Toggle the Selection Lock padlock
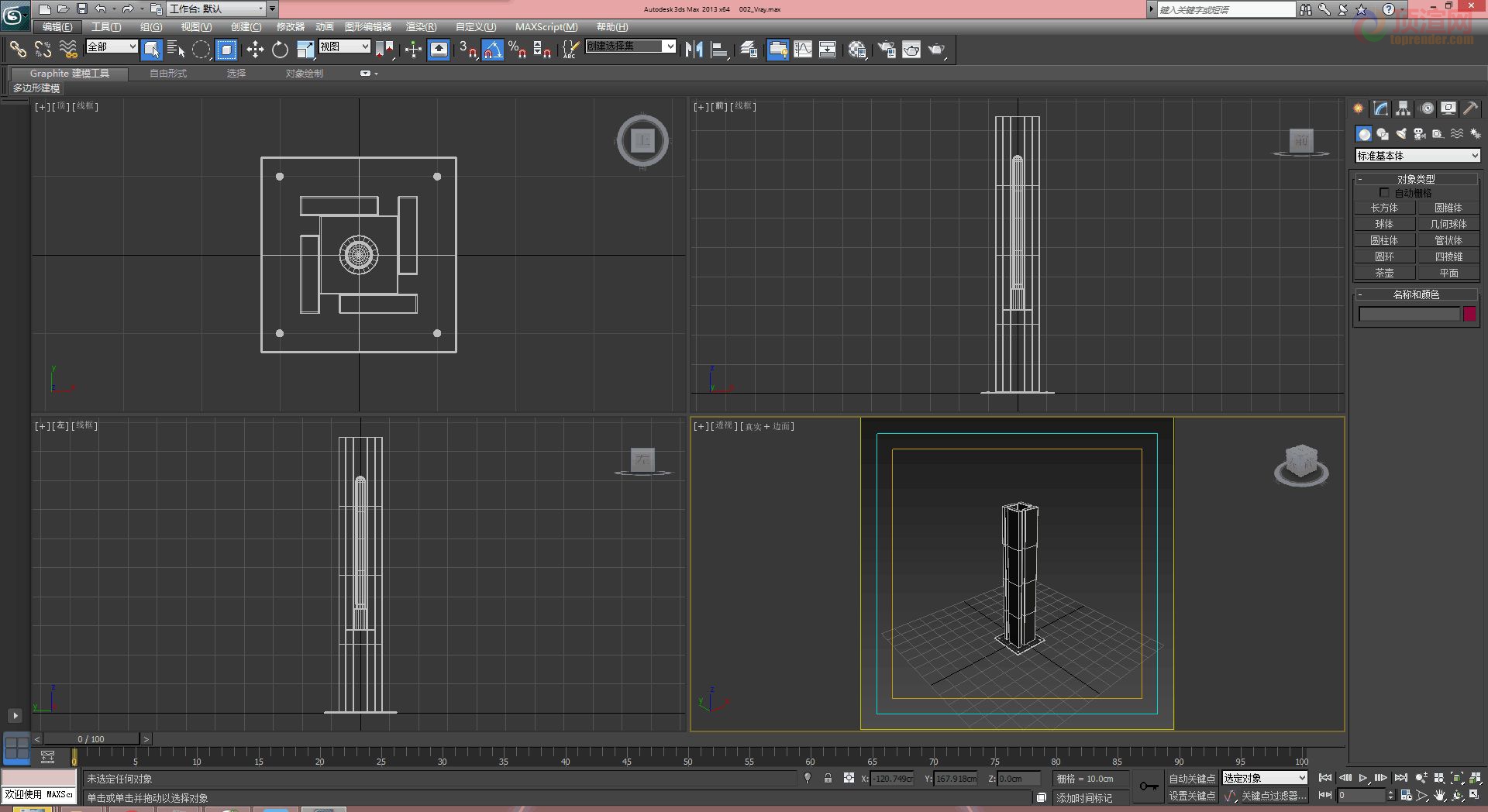 pyautogui.click(x=828, y=778)
